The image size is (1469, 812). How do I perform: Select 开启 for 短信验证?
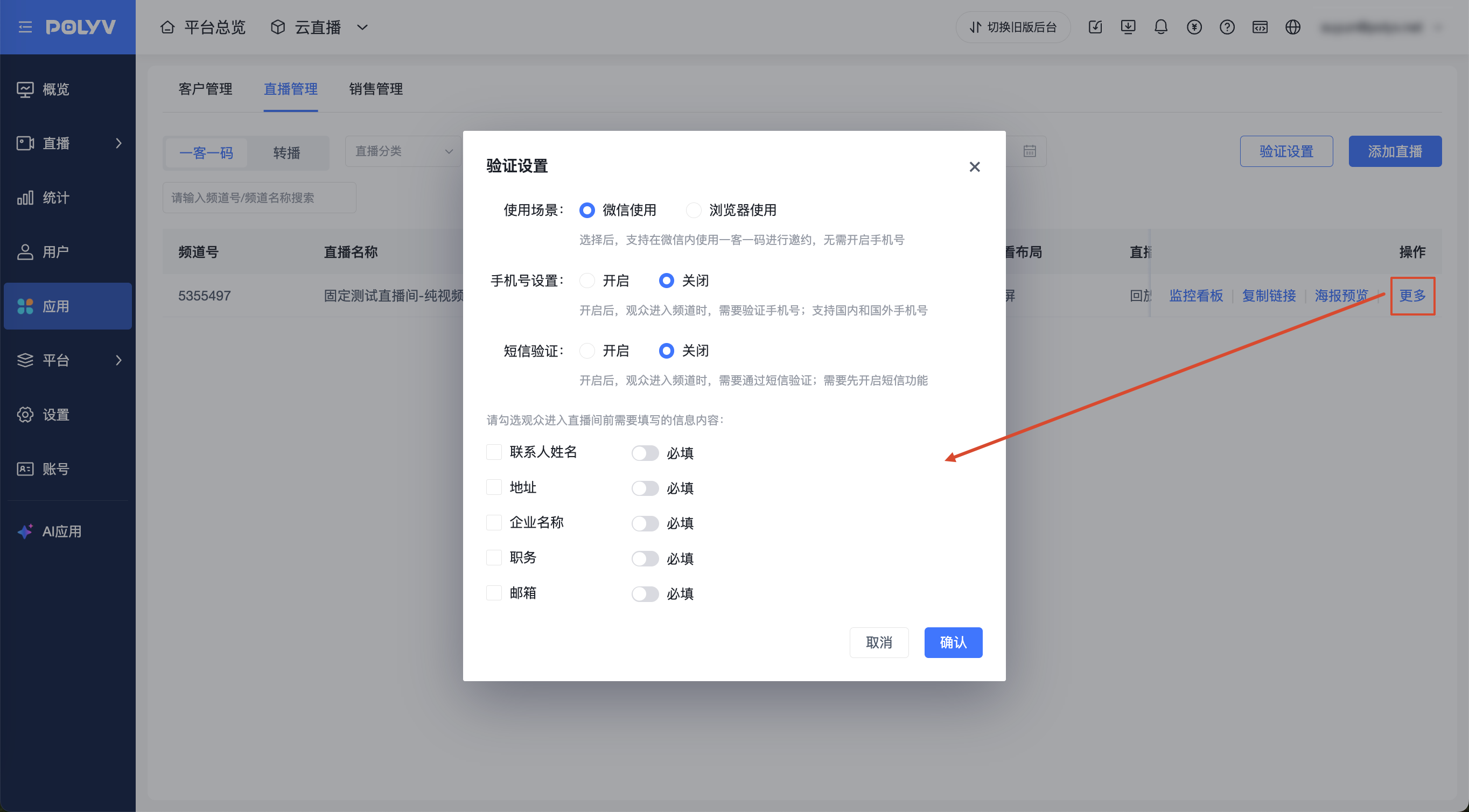[x=587, y=351]
